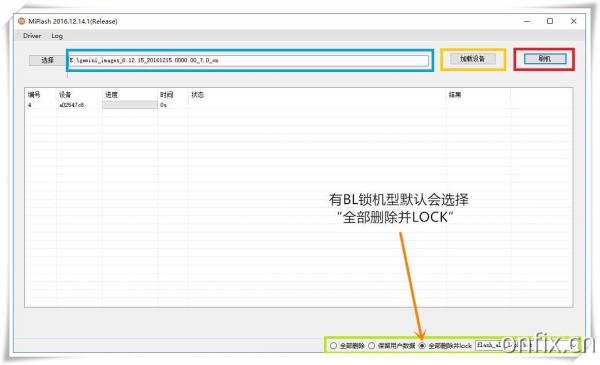Focus the firmware path input field
The image size is (600, 365).
(249, 60)
